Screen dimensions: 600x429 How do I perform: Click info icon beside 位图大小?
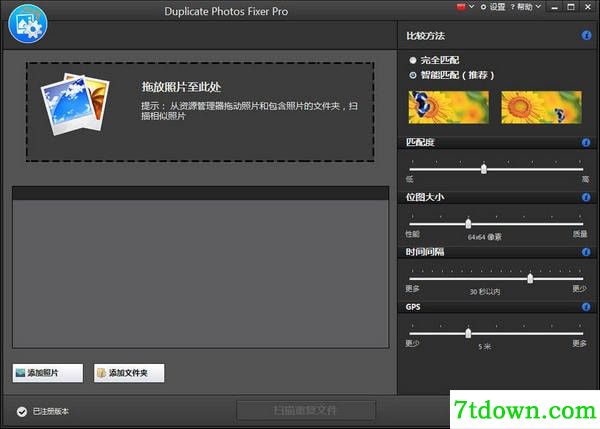click(586, 197)
